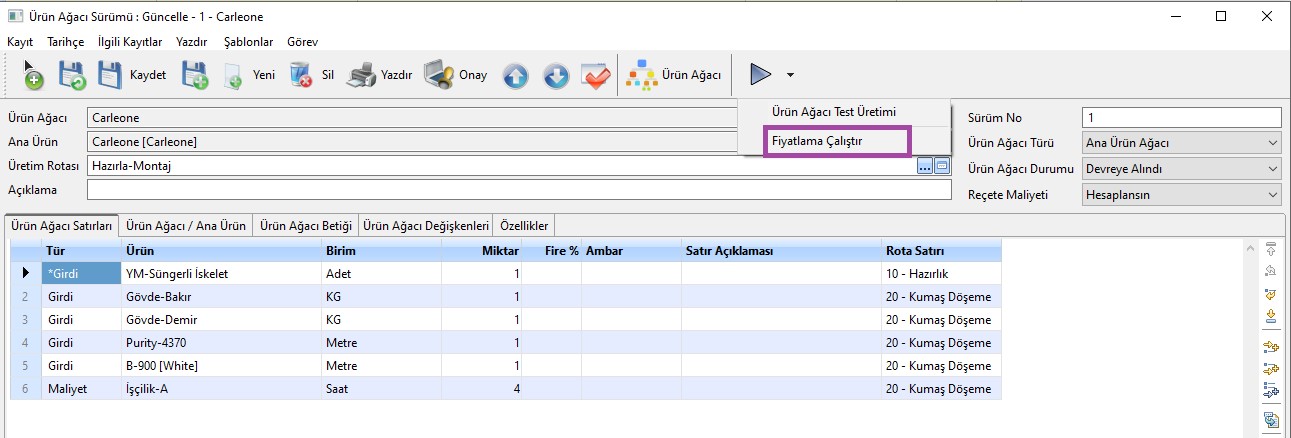Open the Ürün Ağacı tree view icon
Image resolution: width=1291 pixels, height=438 pixels.
click(639, 75)
